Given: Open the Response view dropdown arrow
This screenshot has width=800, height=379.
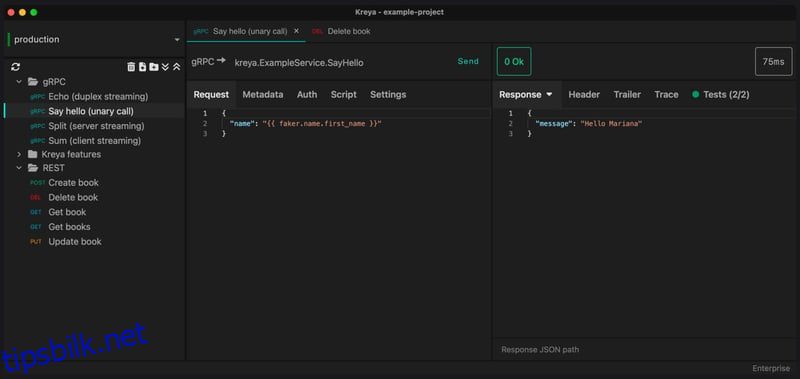Looking at the screenshot, I should pyautogui.click(x=549, y=95).
